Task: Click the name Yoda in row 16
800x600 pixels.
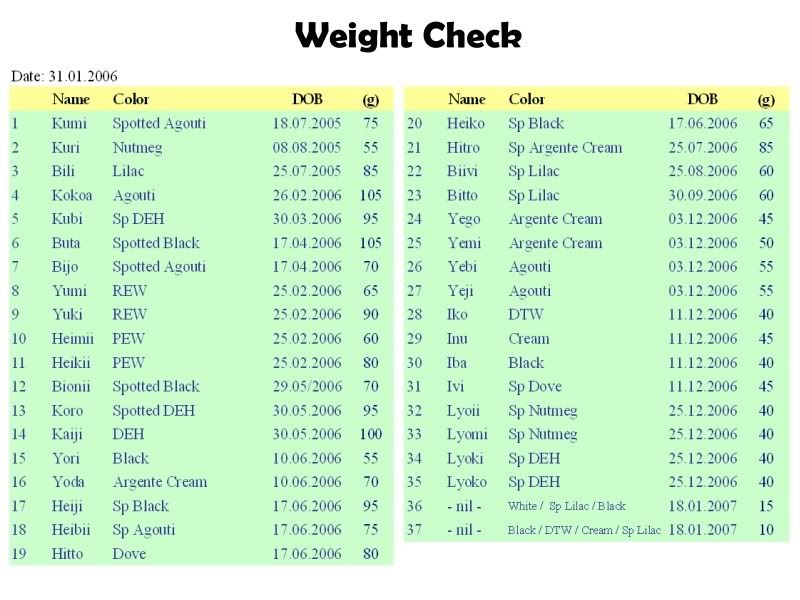Action: pyautogui.click(x=70, y=482)
